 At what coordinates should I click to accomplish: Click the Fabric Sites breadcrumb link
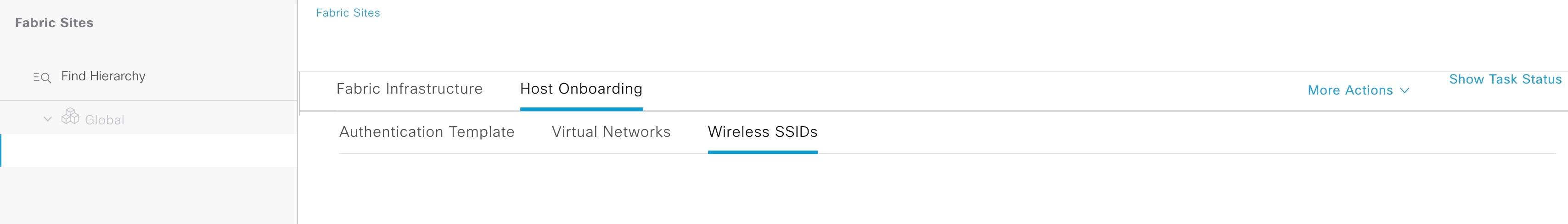(x=348, y=13)
